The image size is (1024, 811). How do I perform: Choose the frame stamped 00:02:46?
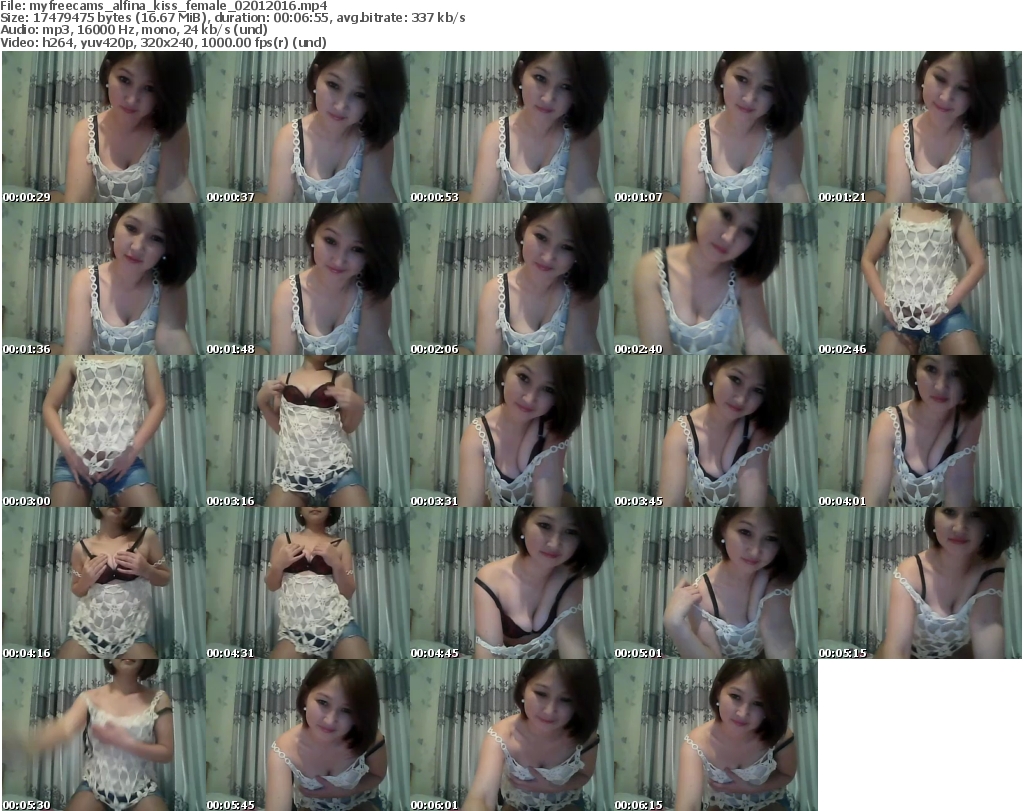920,279
